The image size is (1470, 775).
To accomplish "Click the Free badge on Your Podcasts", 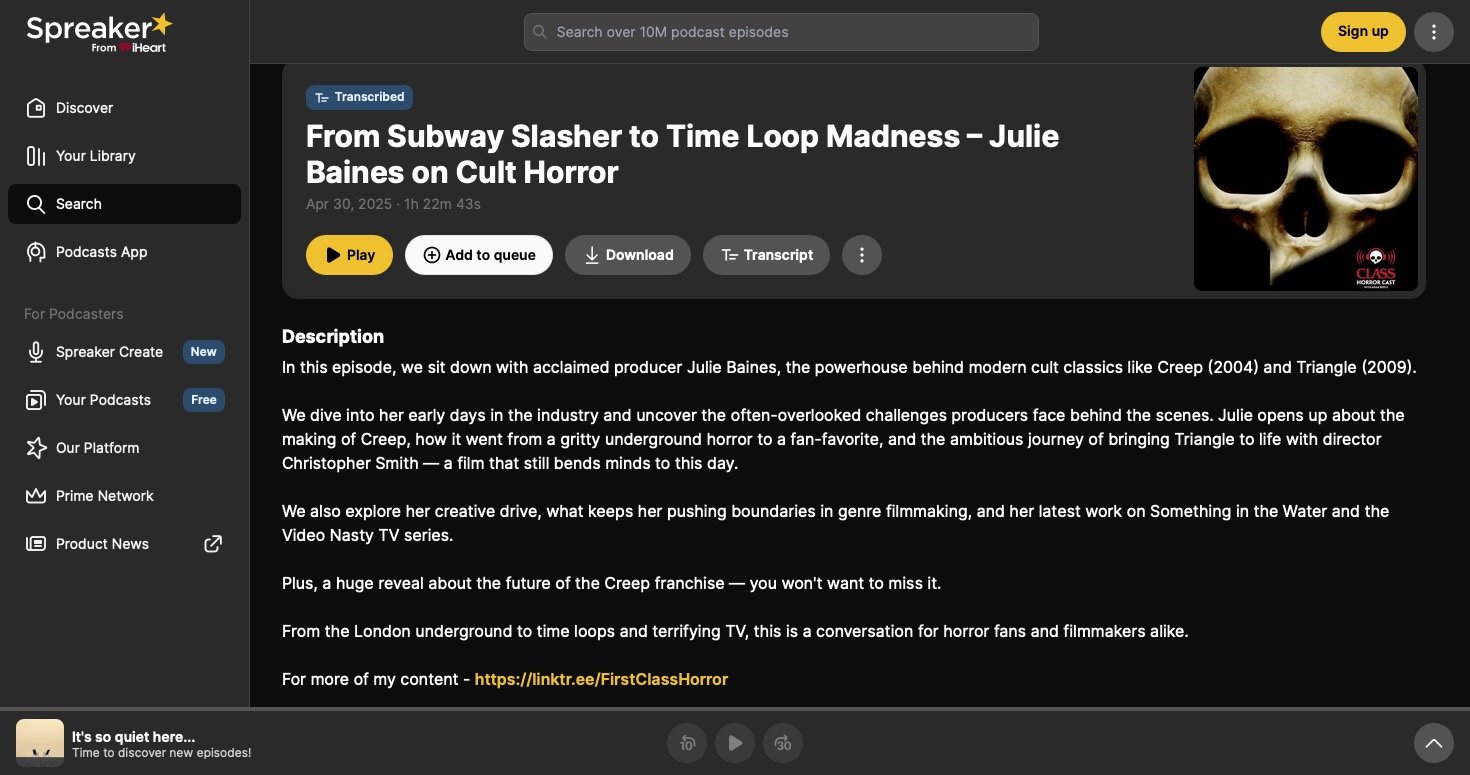I will (x=204, y=400).
